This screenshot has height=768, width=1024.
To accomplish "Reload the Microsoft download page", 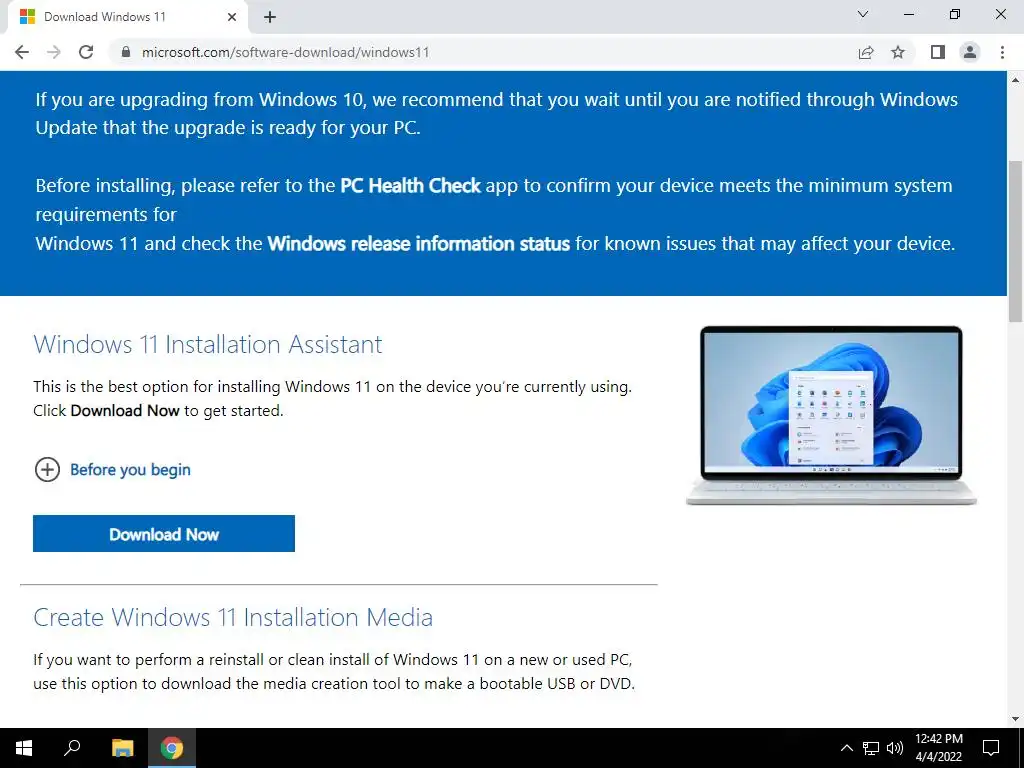I will pos(86,52).
